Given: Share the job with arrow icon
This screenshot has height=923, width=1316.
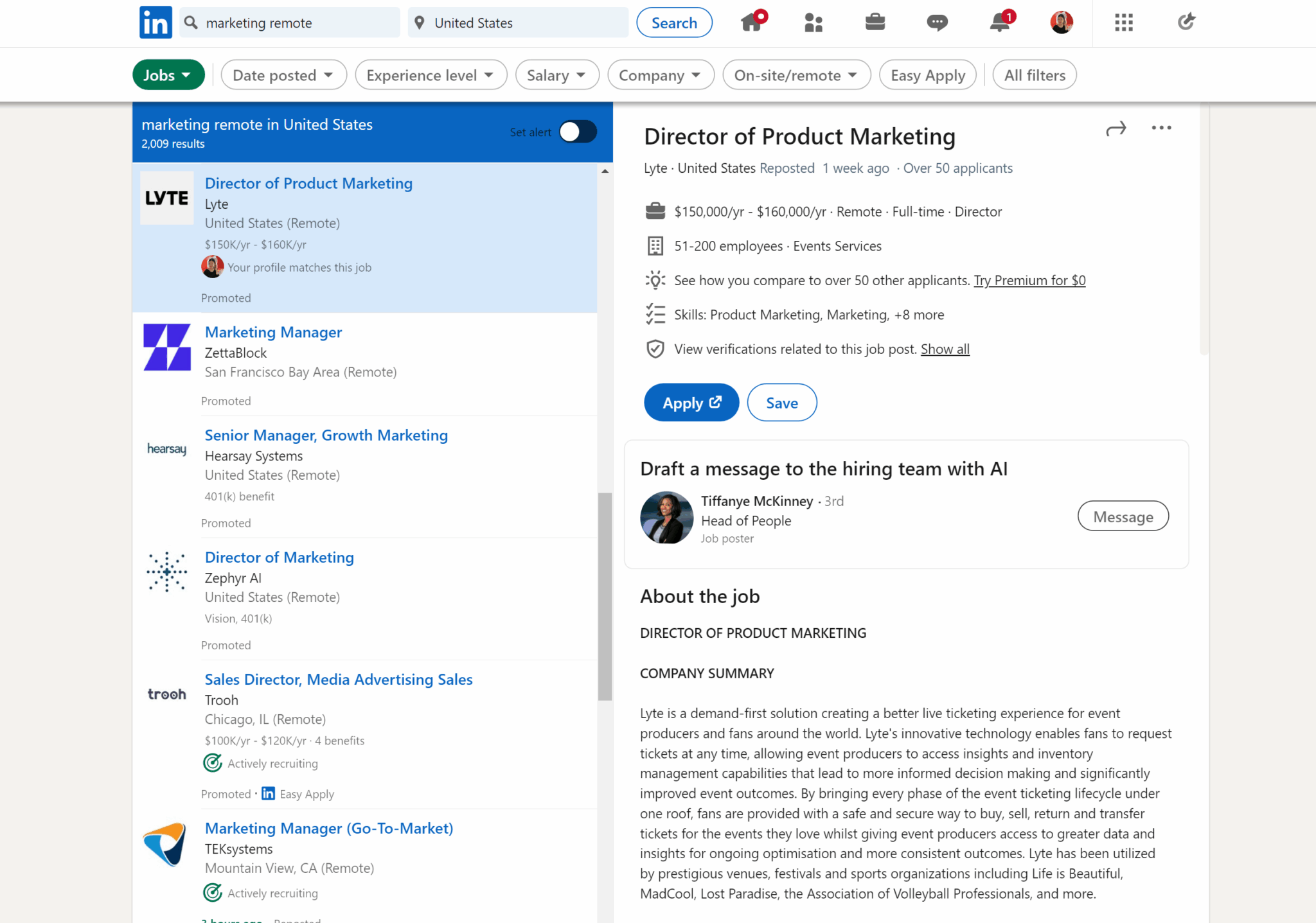Looking at the screenshot, I should 1116,129.
